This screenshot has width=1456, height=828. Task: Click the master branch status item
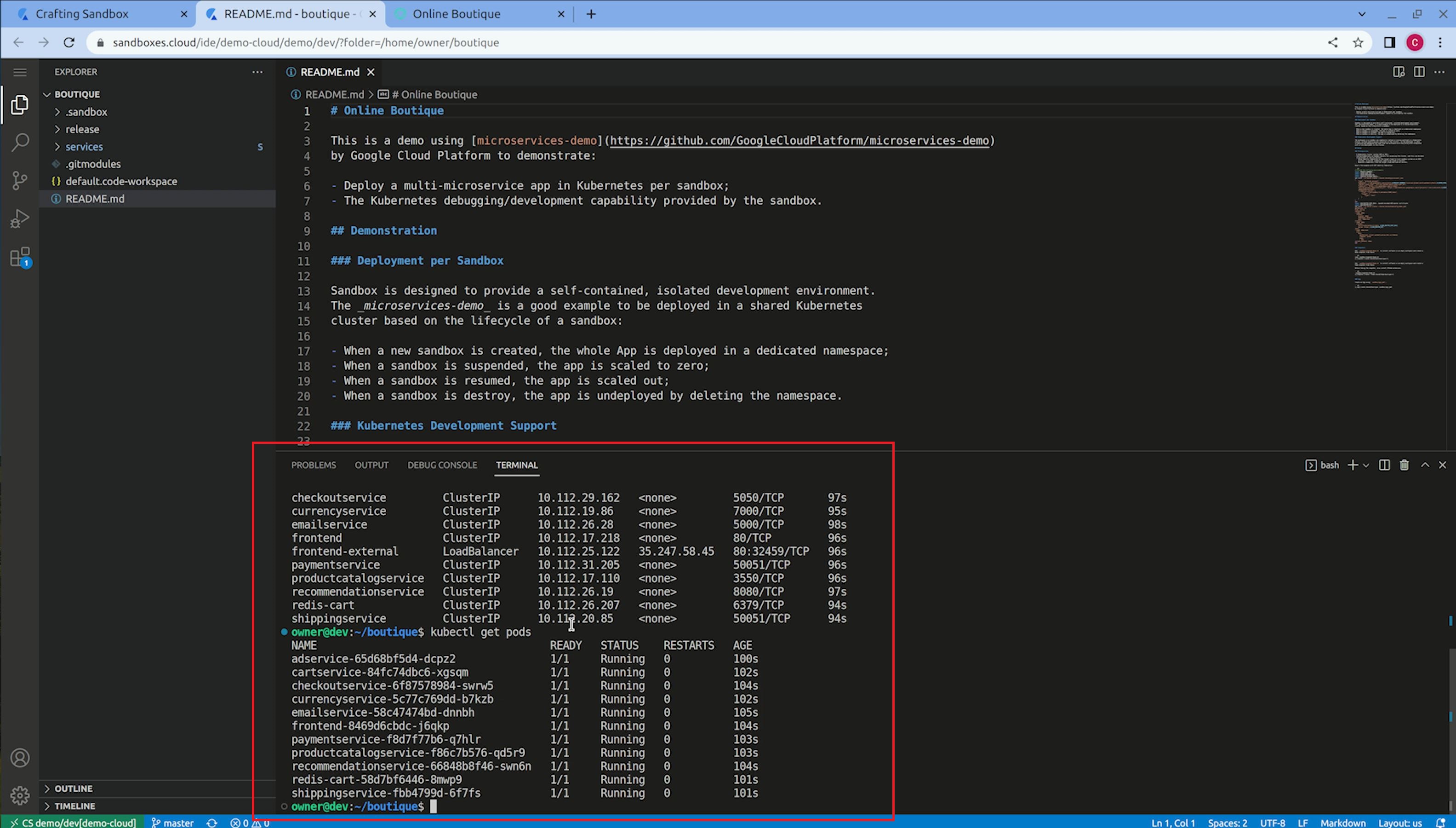(173, 822)
